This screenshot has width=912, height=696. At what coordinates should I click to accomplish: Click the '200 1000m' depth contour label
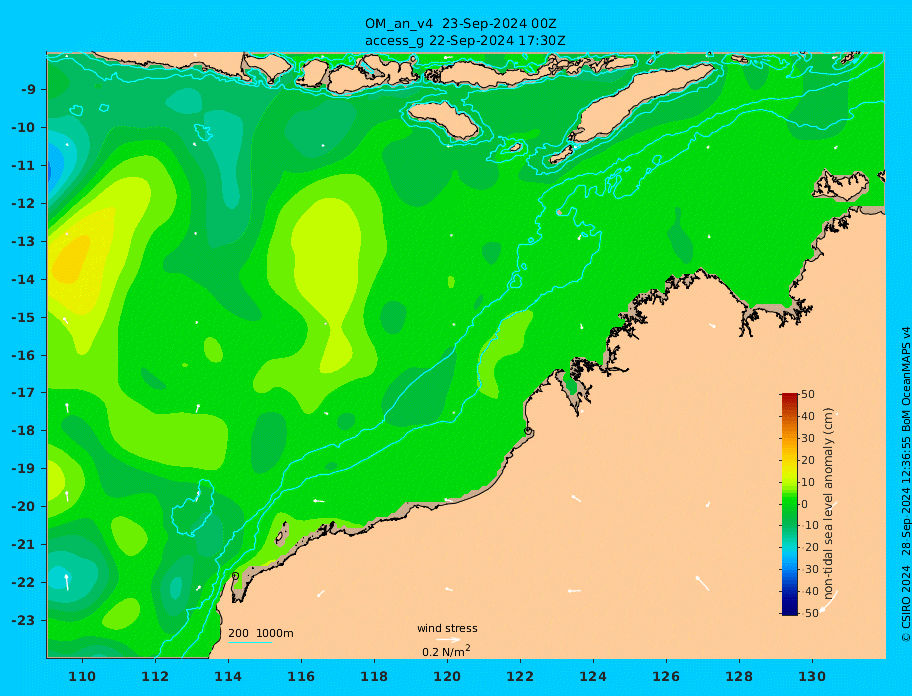(x=261, y=633)
